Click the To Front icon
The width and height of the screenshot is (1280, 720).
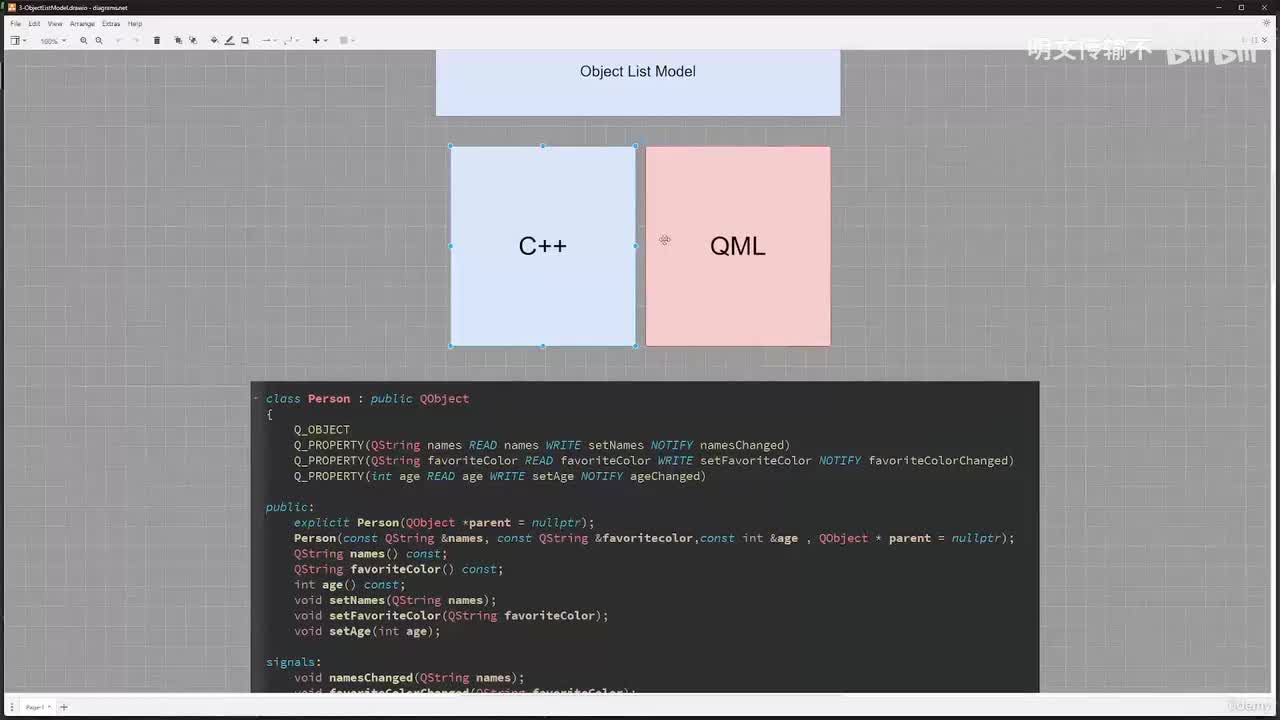pyautogui.click(x=178, y=41)
